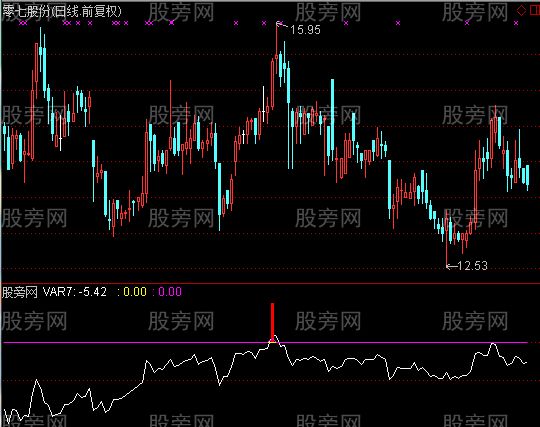Click the rightmost purple x marker
Screen dimensions: 540x427
(x=516, y=23)
